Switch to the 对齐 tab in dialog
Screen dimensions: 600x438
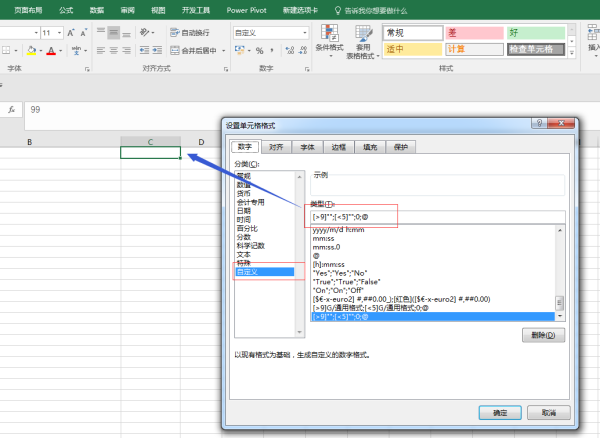click(276, 146)
